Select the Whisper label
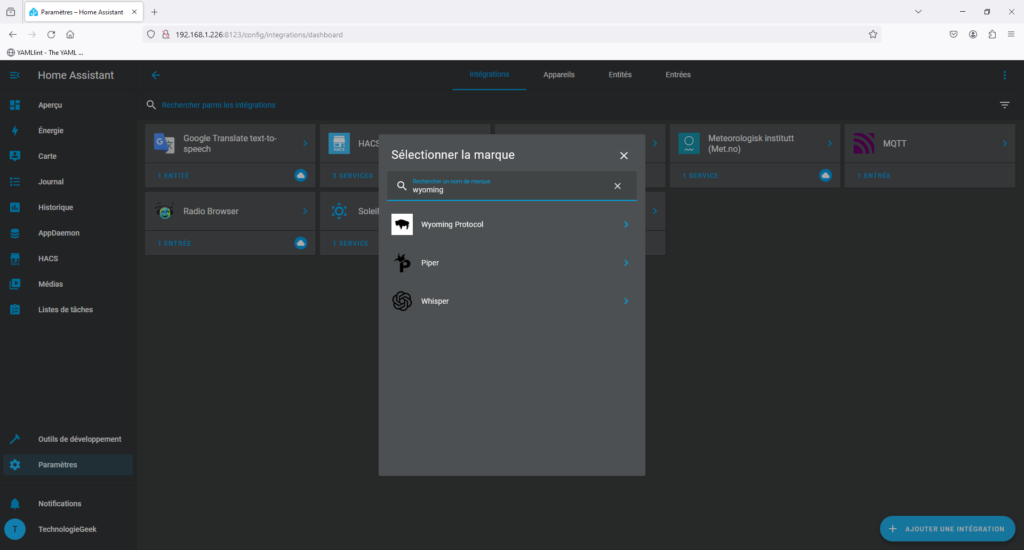The height and width of the screenshot is (550, 1024). coord(435,301)
